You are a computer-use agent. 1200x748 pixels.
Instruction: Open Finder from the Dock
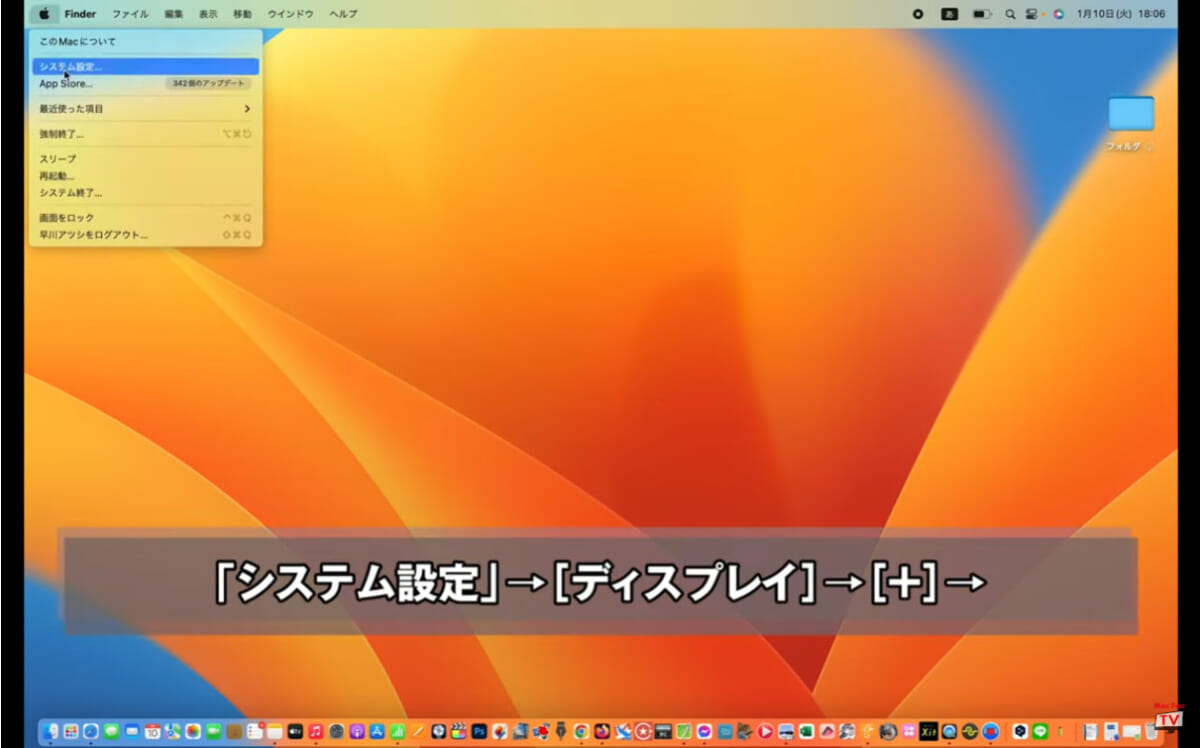tap(51, 731)
